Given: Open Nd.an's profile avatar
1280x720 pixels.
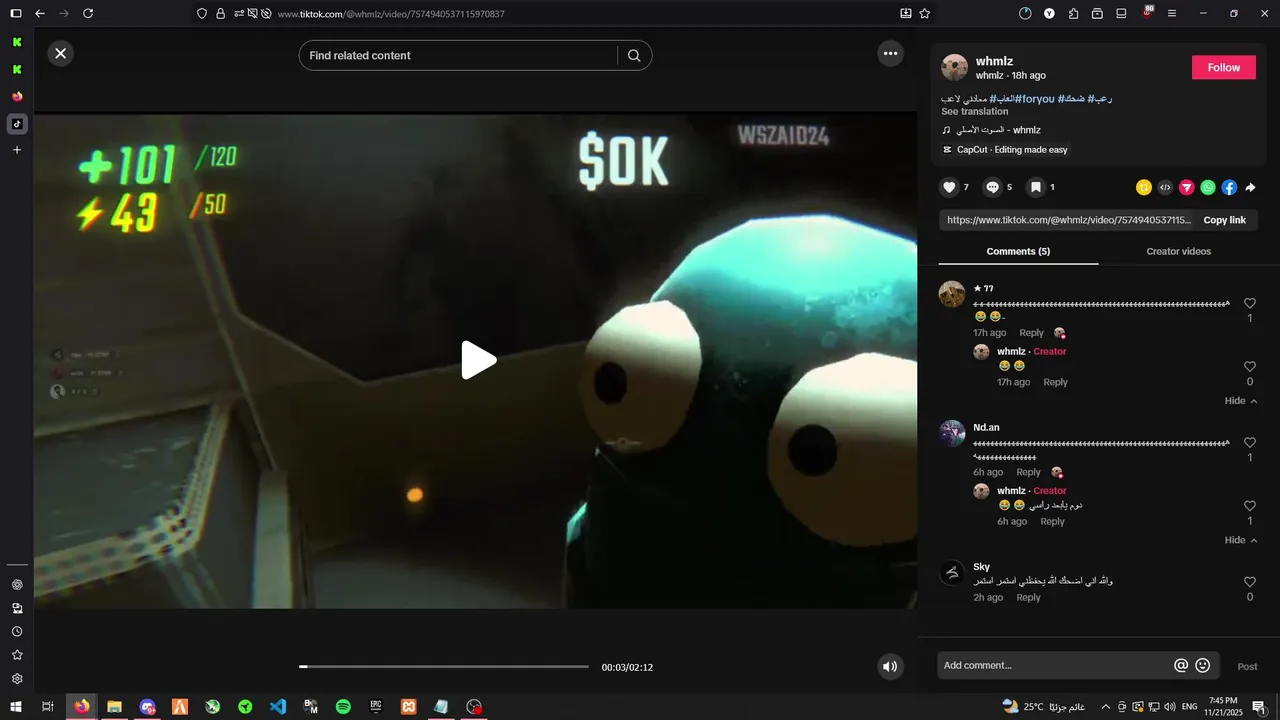Looking at the screenshot, I should click(x=952, y=433).
